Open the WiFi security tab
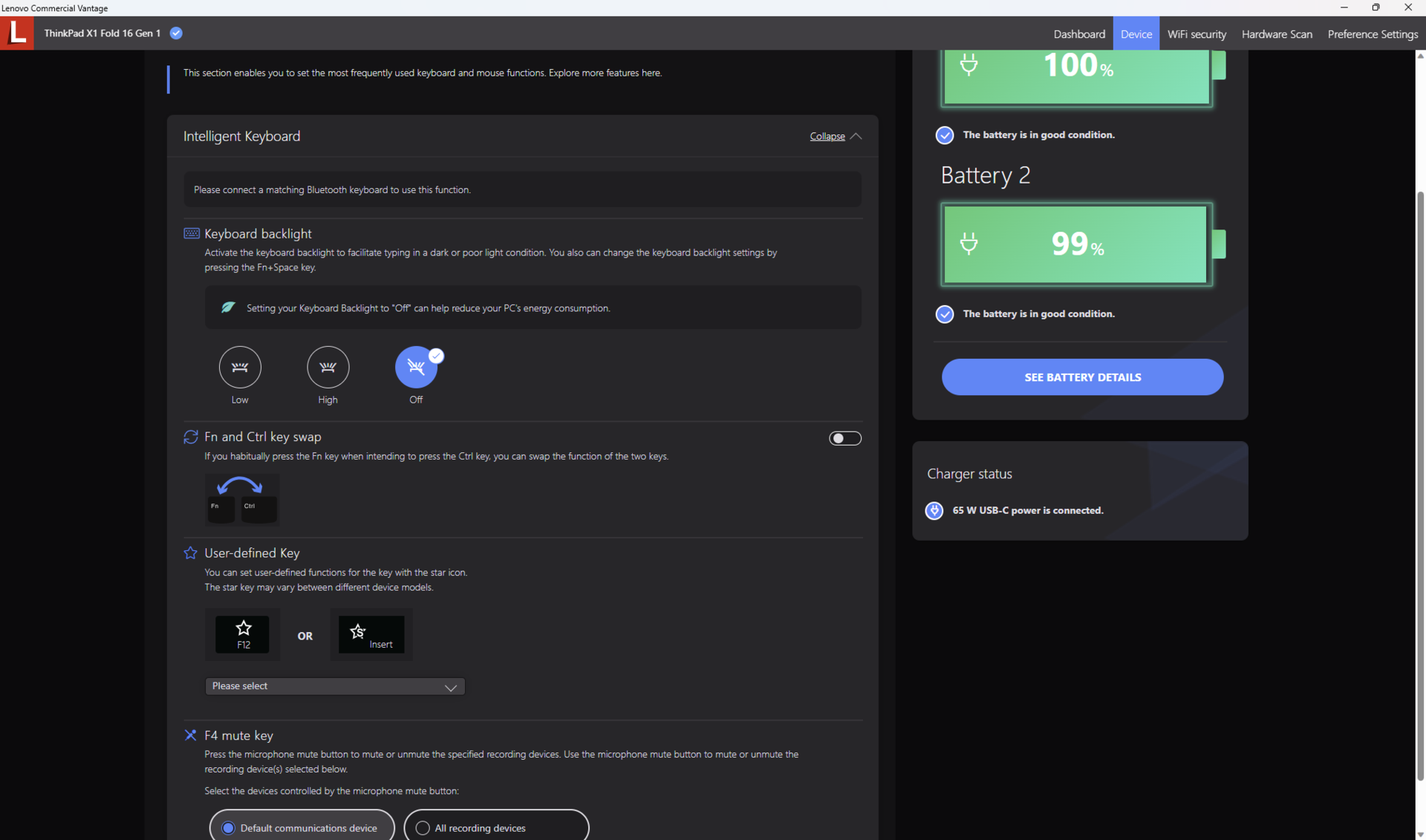The width and height of the screenshot is (1426, 840). point(1196,34)
